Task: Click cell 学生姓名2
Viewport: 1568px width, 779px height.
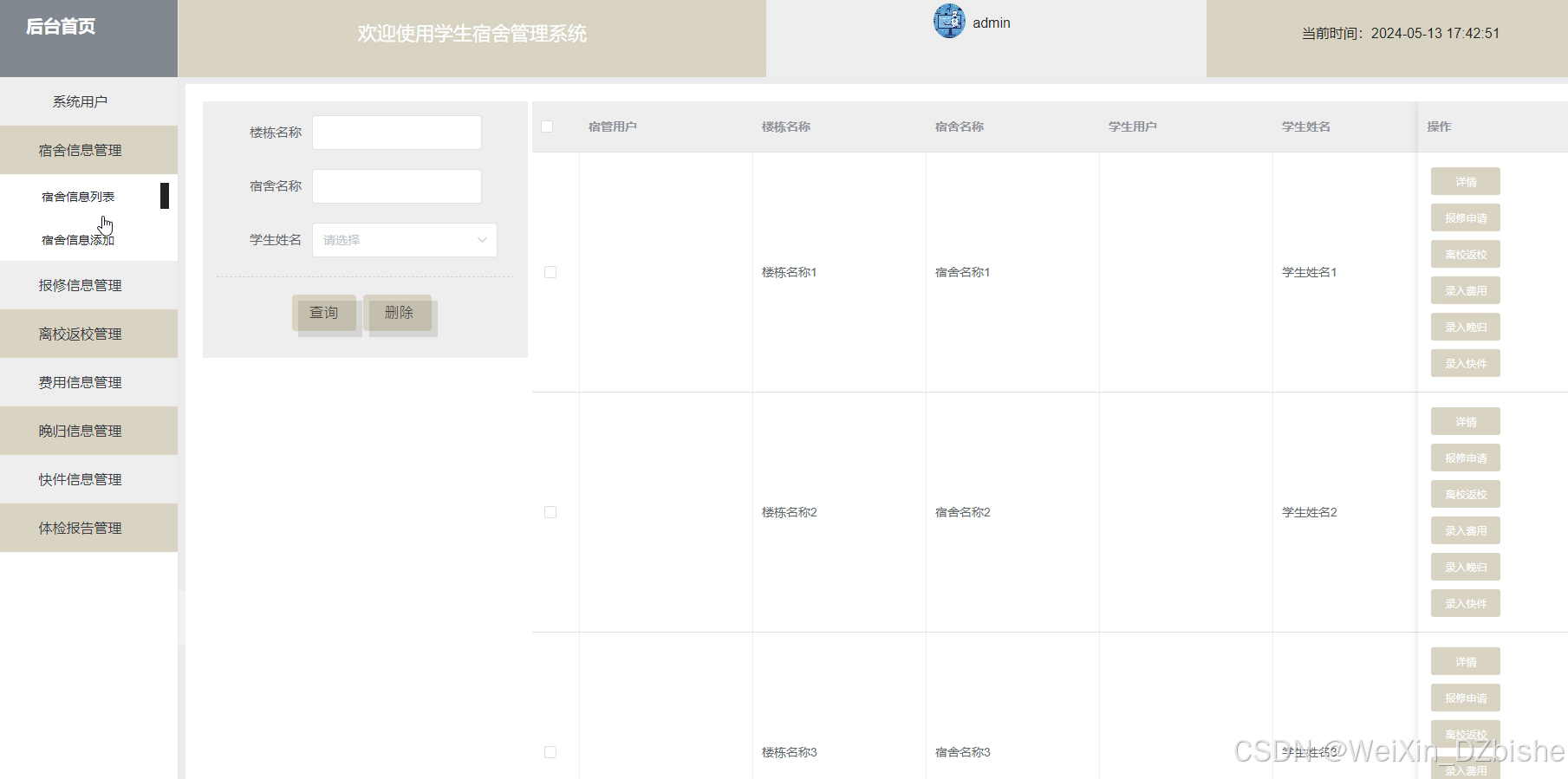Action: point(1310,512)
